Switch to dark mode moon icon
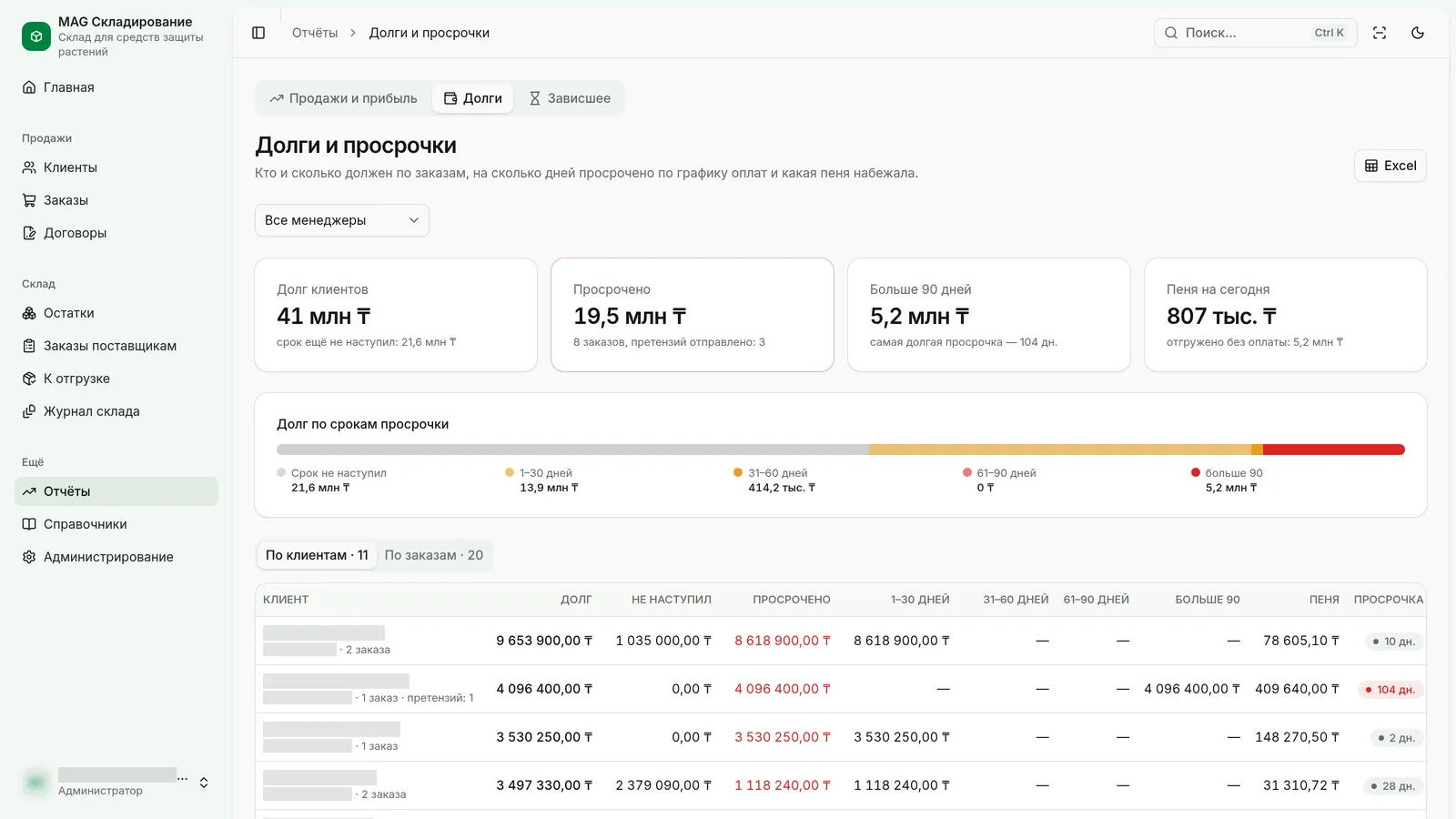The height and width of the screenshot is (819, 1456). tap(1418, 33)
